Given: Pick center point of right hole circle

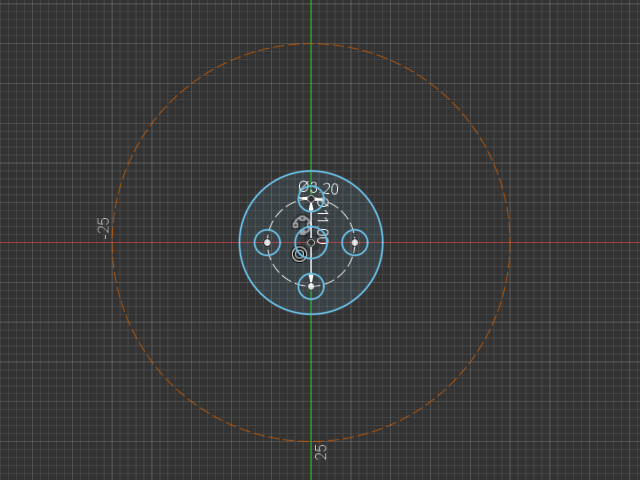Looking at the screenshot, I should (x=355, y=242).
